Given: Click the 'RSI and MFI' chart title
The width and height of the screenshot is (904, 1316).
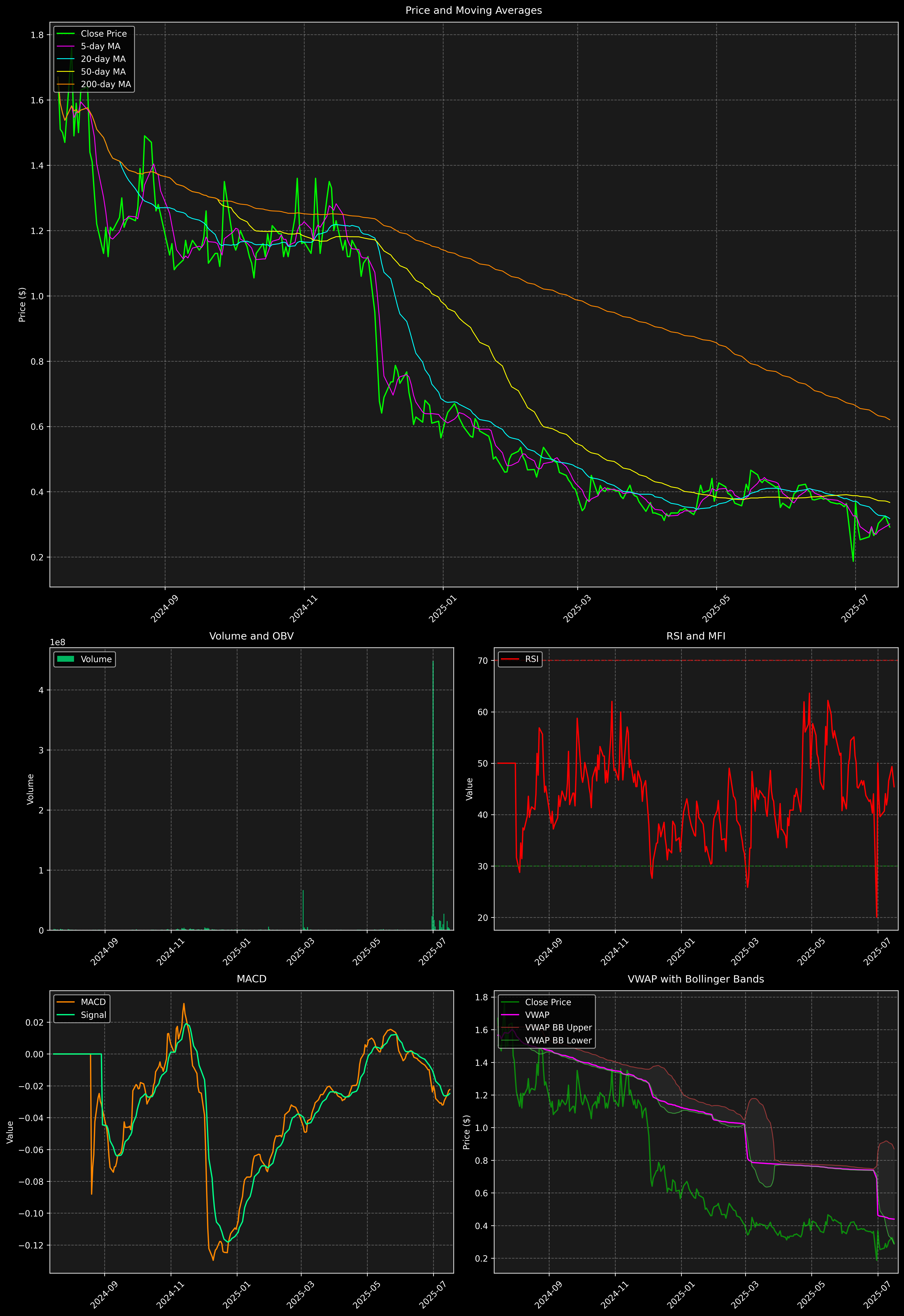Looking at the screenshot, I should pos(695,636).
